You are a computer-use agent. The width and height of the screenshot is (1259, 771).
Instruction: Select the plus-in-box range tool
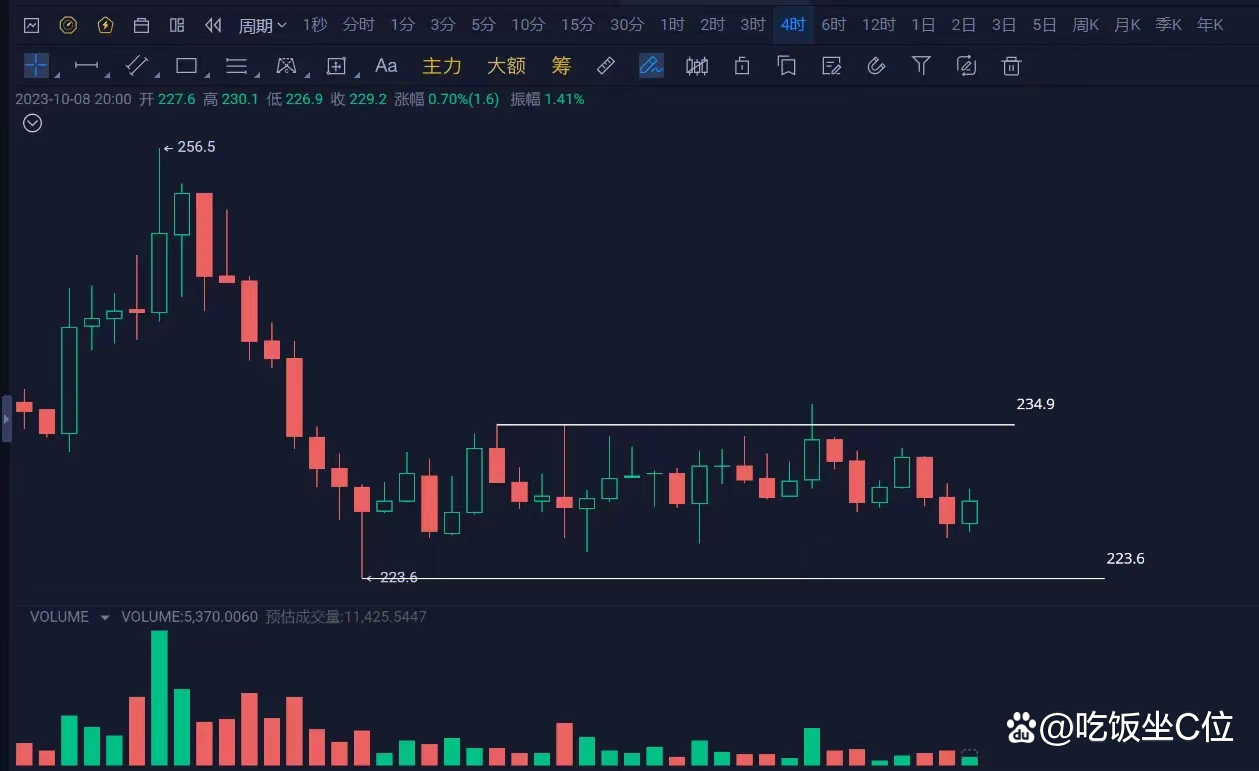336,66
